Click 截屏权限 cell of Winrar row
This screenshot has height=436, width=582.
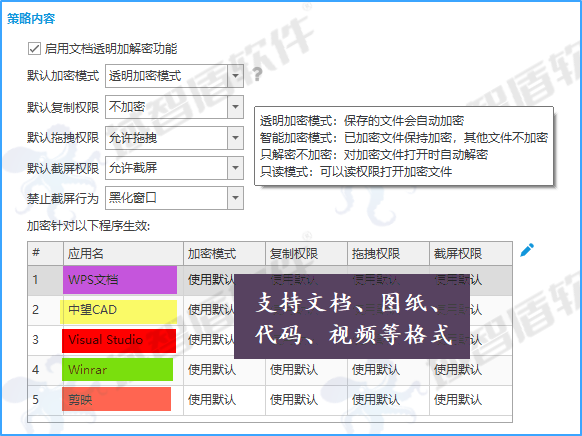(471, 370)
